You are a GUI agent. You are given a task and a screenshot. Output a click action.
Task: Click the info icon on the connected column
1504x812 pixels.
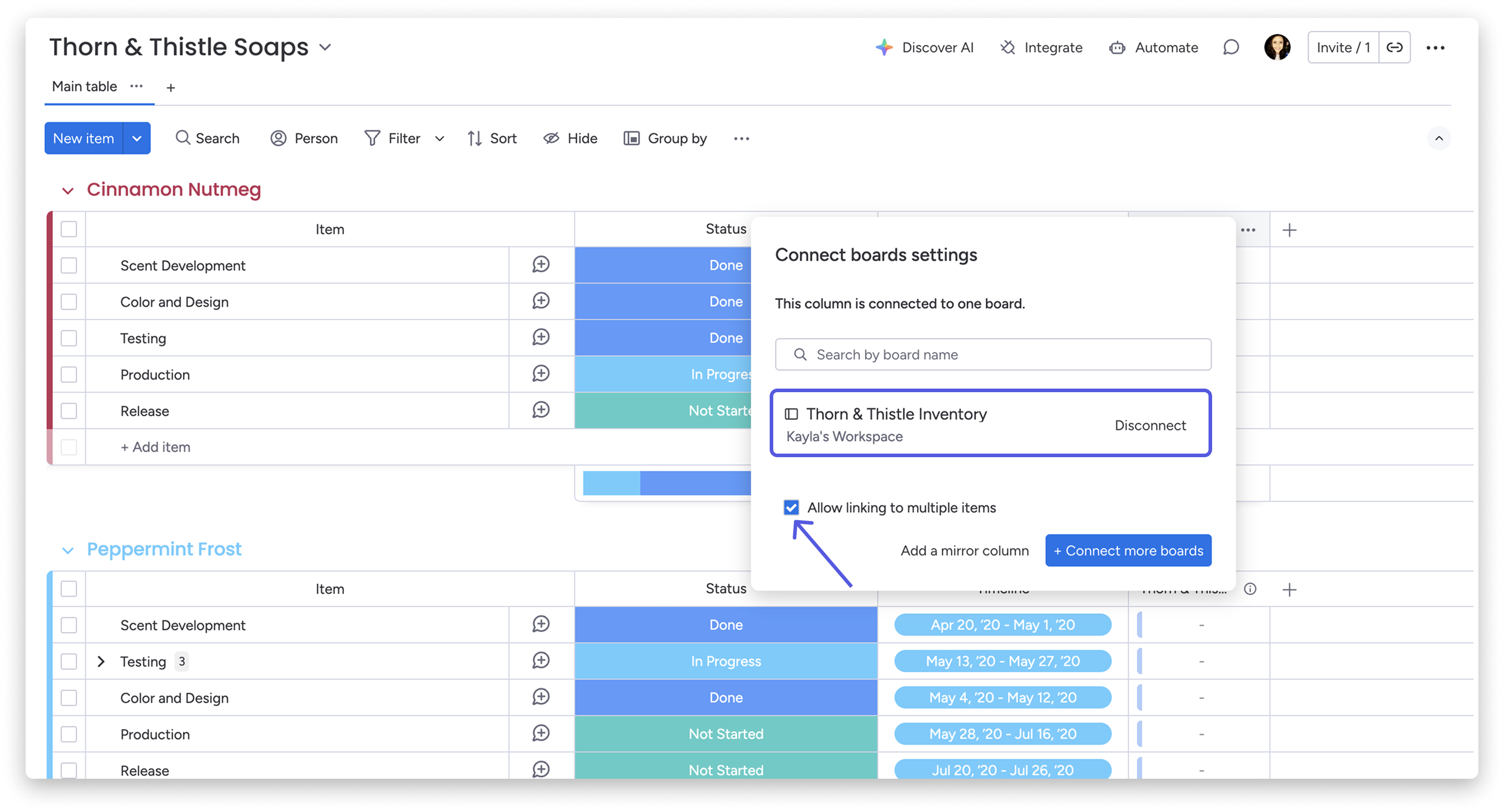point(1250,589)
